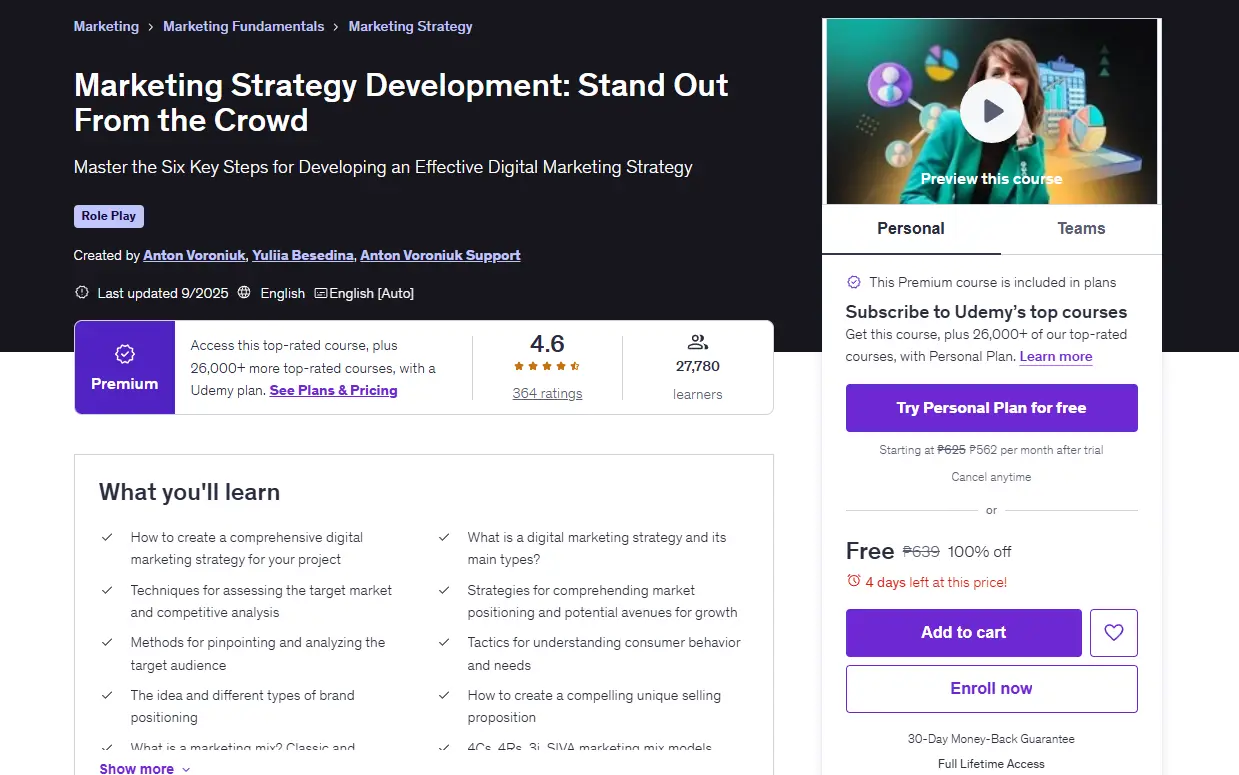This screenshot has width=1239, height=775.
Task: Open the 364 ratings link
Action: pos(547,393)
